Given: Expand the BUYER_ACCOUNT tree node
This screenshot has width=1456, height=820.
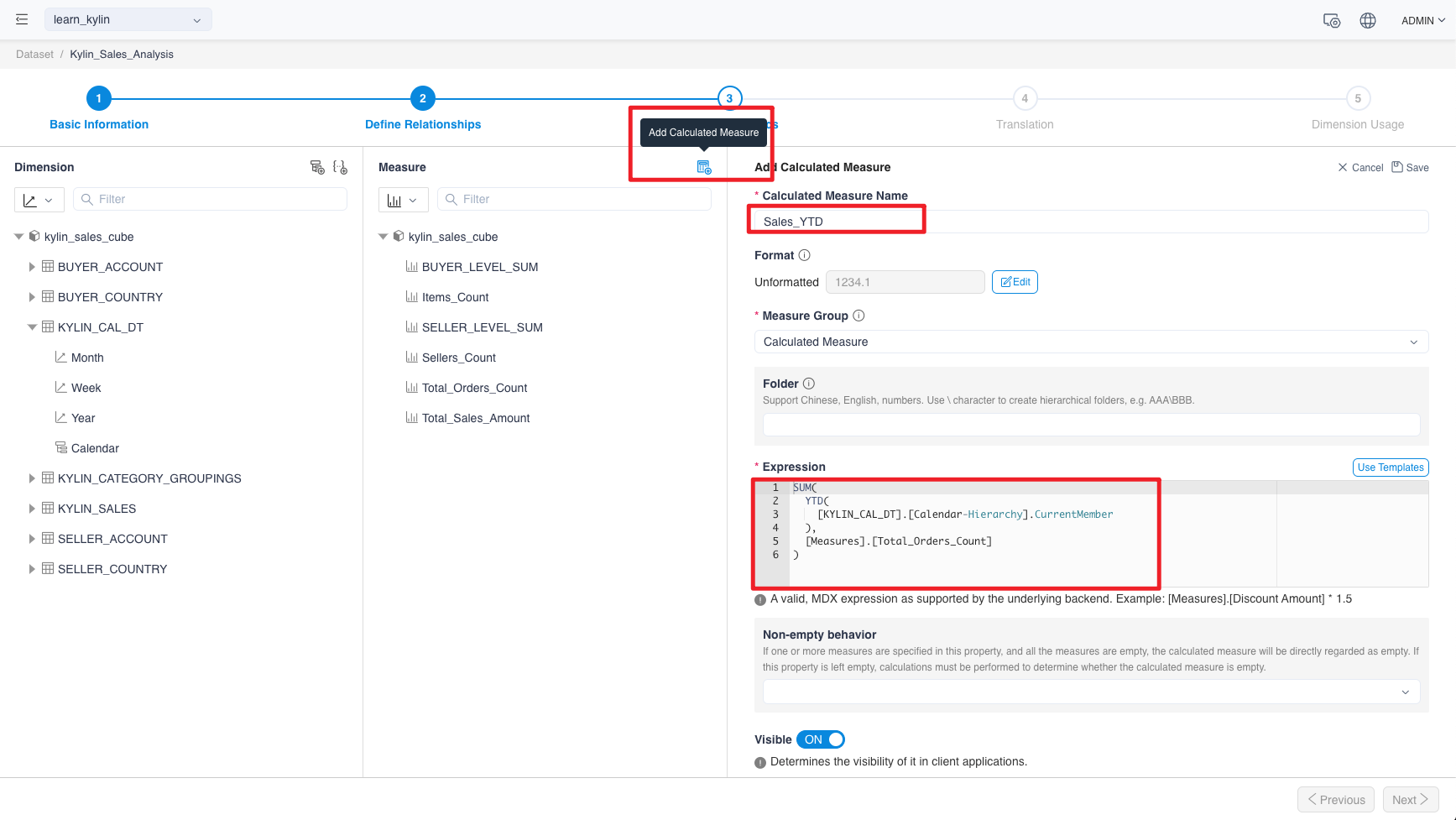Looking at the screenshot, I should click(x=32, y=267).
